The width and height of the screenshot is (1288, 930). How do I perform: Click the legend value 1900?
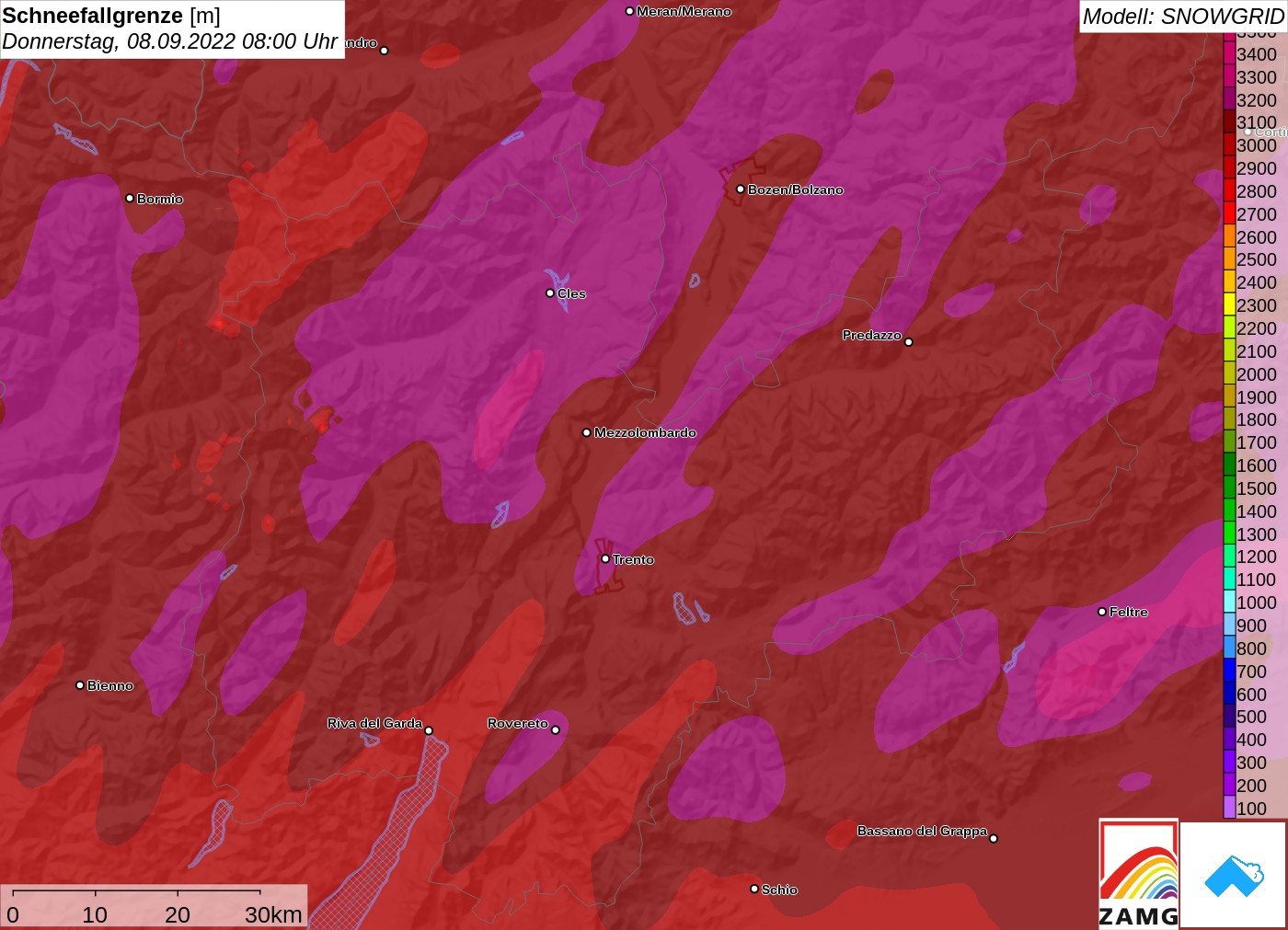pyautogui.click(x=1257, y=396)
